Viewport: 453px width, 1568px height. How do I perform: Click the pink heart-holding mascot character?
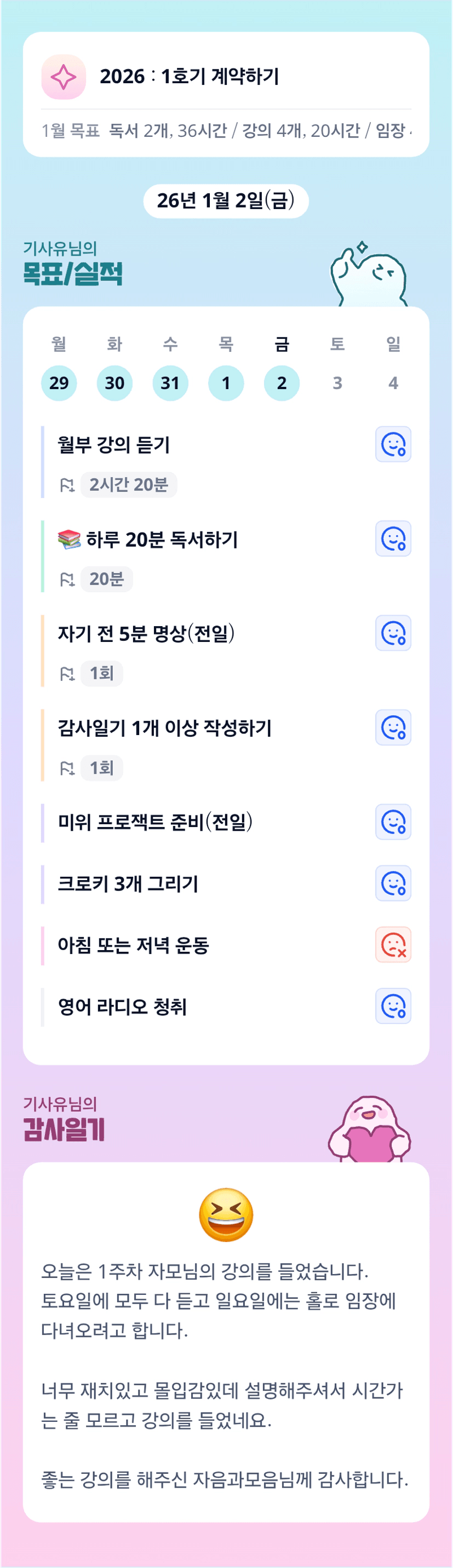(370, 1130)
